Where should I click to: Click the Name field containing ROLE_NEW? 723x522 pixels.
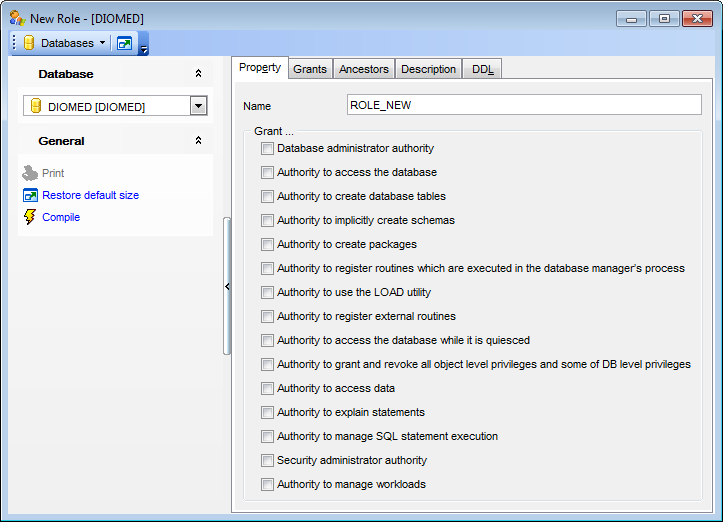click(524, 105)
